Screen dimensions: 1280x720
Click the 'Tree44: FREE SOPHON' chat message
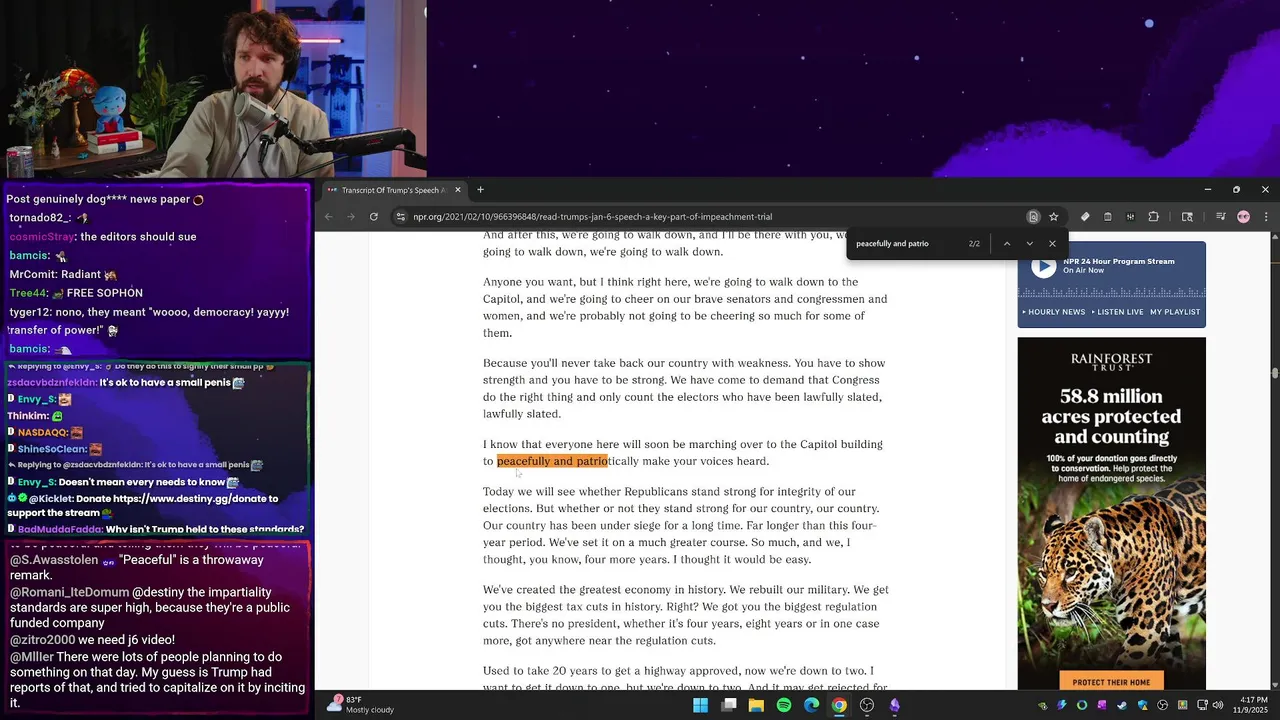(76, 293)
